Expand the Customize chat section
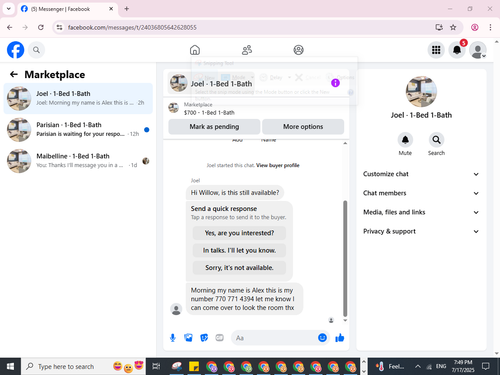The height and width of the screenshot is (375, 500). (421, 174)
